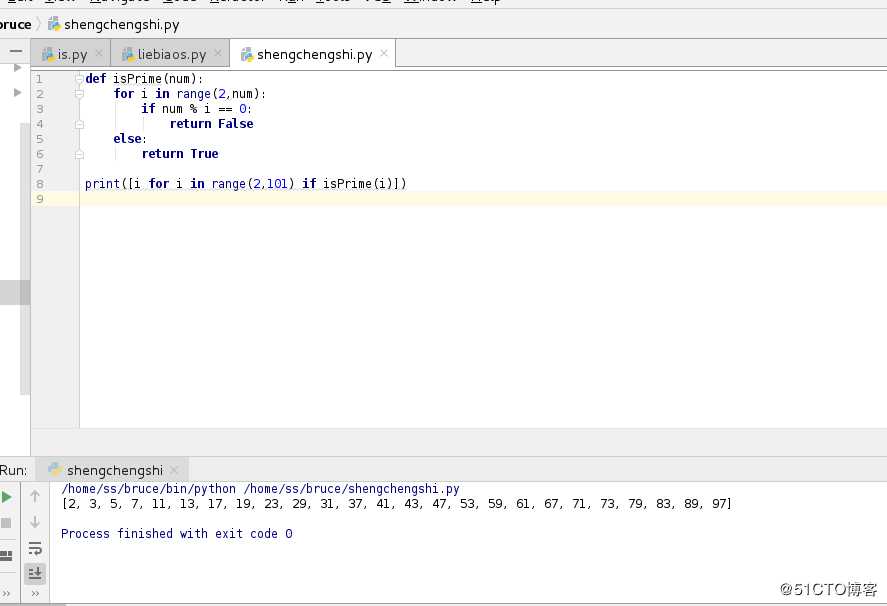Click line number 8 in gutter
The height and width of the screenshot is (606, 887).
(x=40, y=184)
